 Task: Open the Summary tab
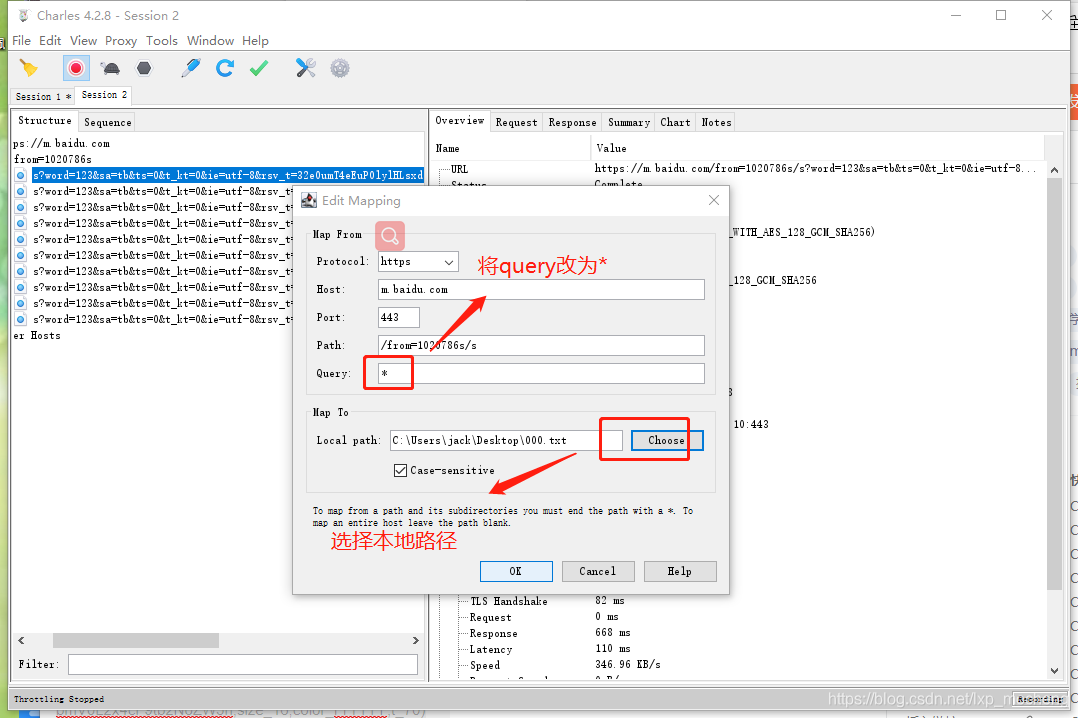click(x=628, y=122)
